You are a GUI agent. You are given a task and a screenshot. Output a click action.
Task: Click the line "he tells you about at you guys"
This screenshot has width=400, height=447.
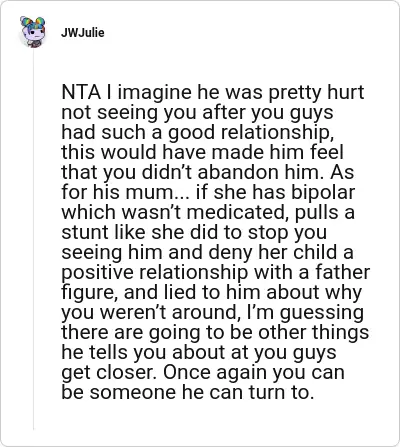coord(199,352)
